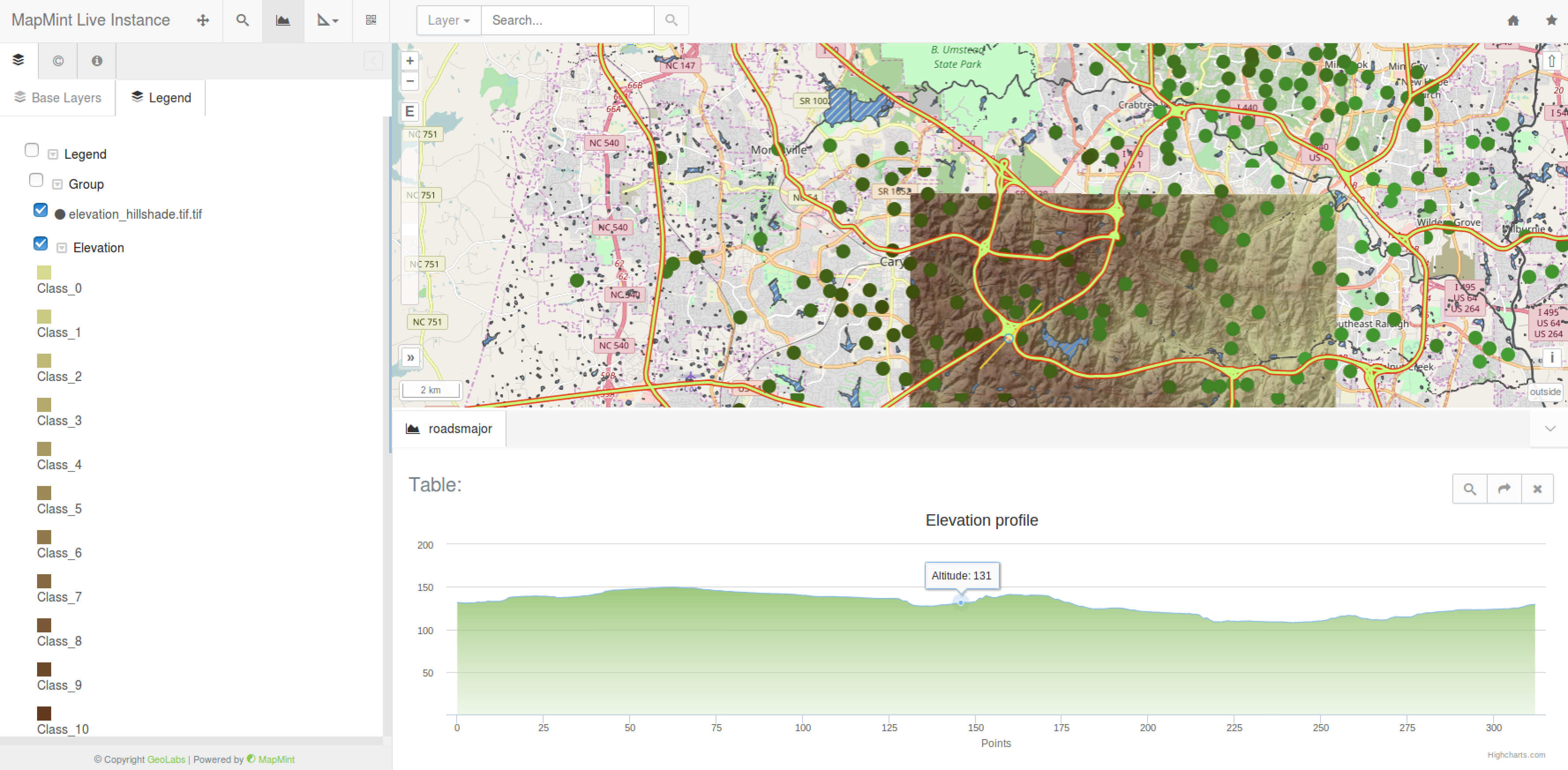Select the elevation profile chart tool
Image resolution: width=1568 pixels, height=770 pixels.
coord(282,20)
